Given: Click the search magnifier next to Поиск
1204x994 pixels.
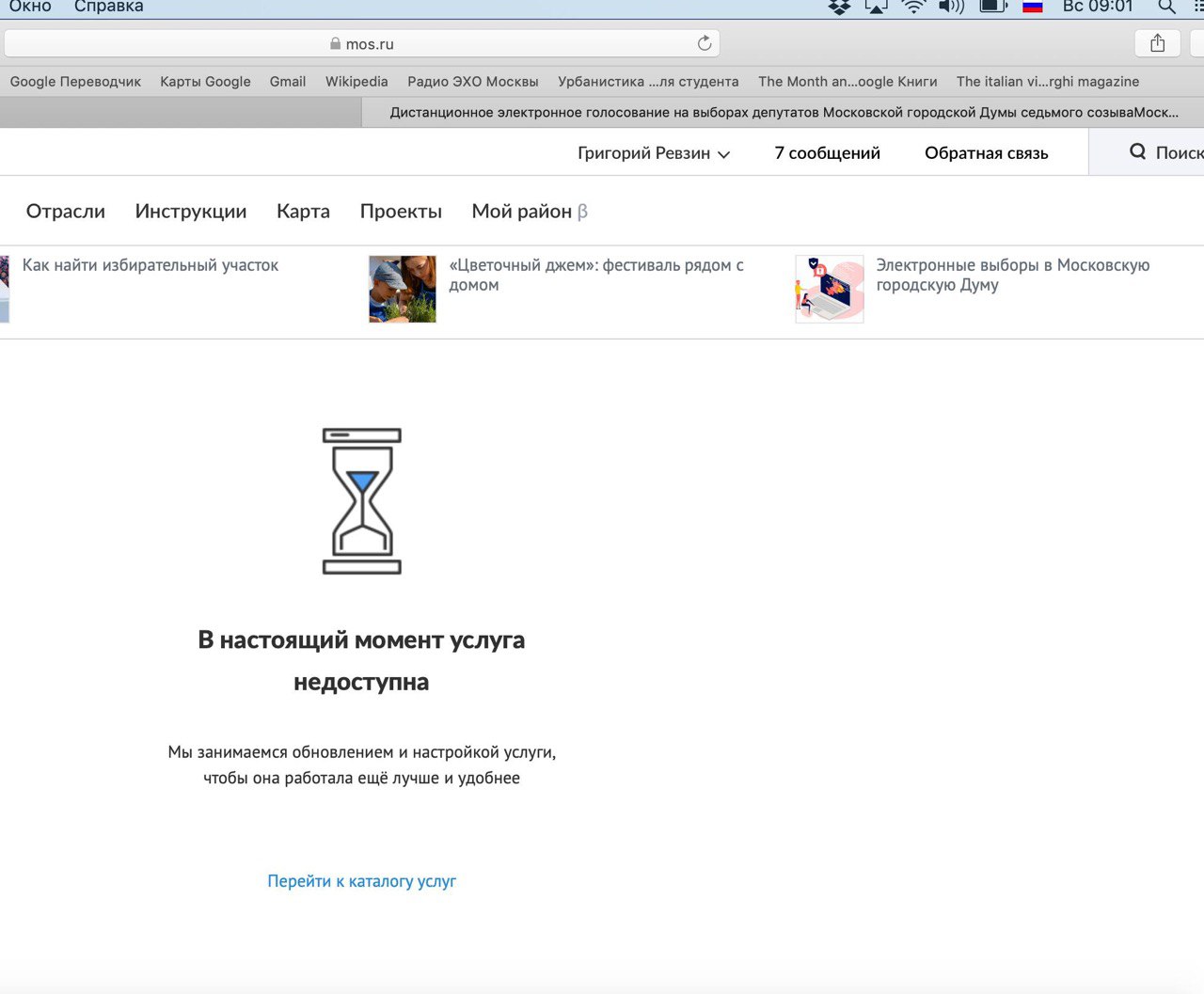Looking at the screenshot, I should pyautogui.click(x=1137, y=151).
